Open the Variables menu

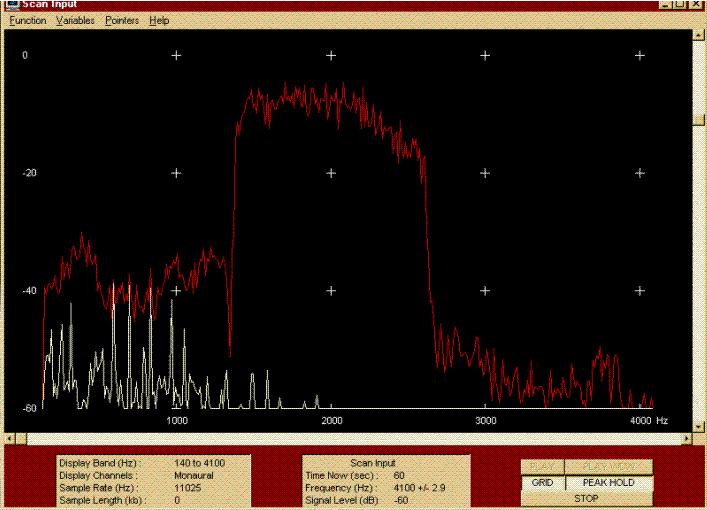[x=75, y=20]
